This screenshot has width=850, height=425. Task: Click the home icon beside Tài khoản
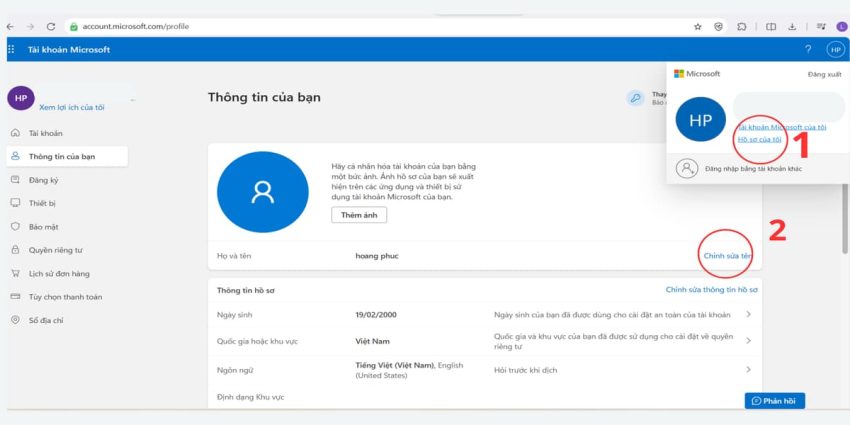click(x=16, y=133)
